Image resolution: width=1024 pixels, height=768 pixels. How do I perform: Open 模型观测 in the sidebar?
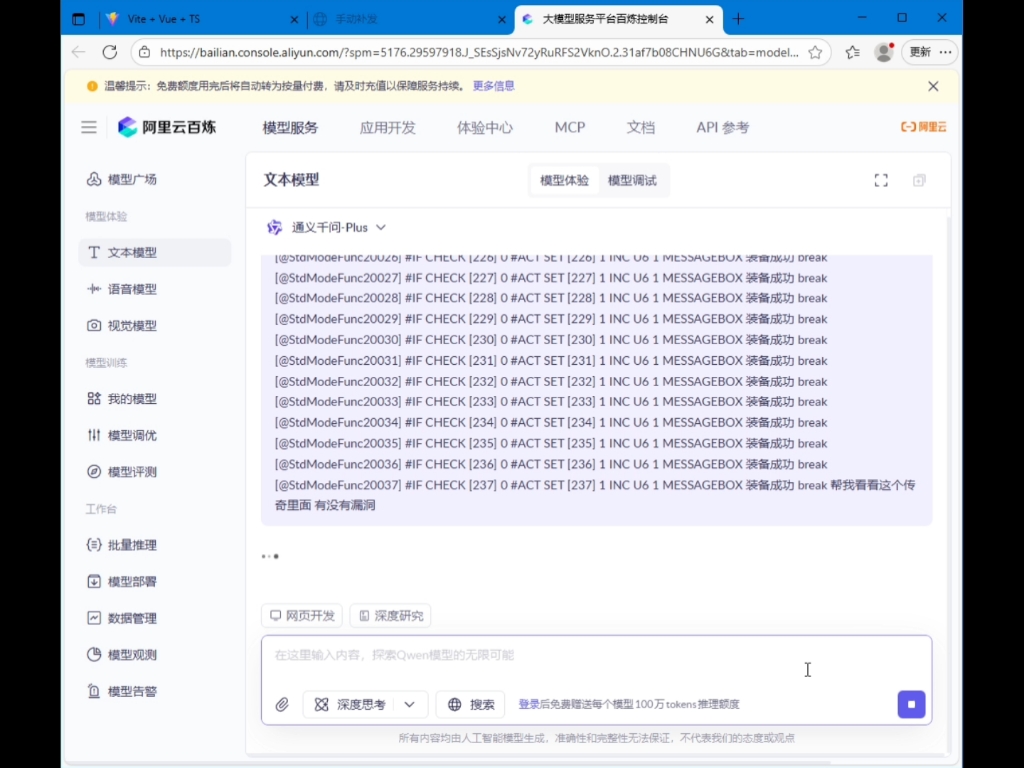[x=122, y=654]
